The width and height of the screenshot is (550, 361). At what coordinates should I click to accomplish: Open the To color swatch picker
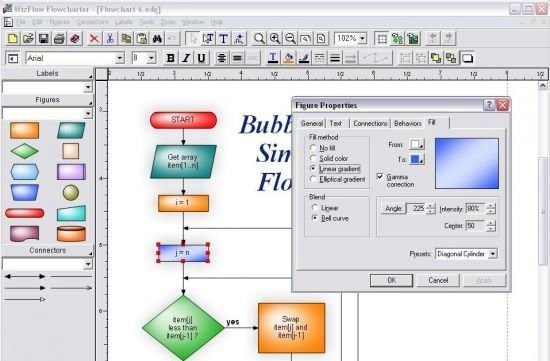416,159
